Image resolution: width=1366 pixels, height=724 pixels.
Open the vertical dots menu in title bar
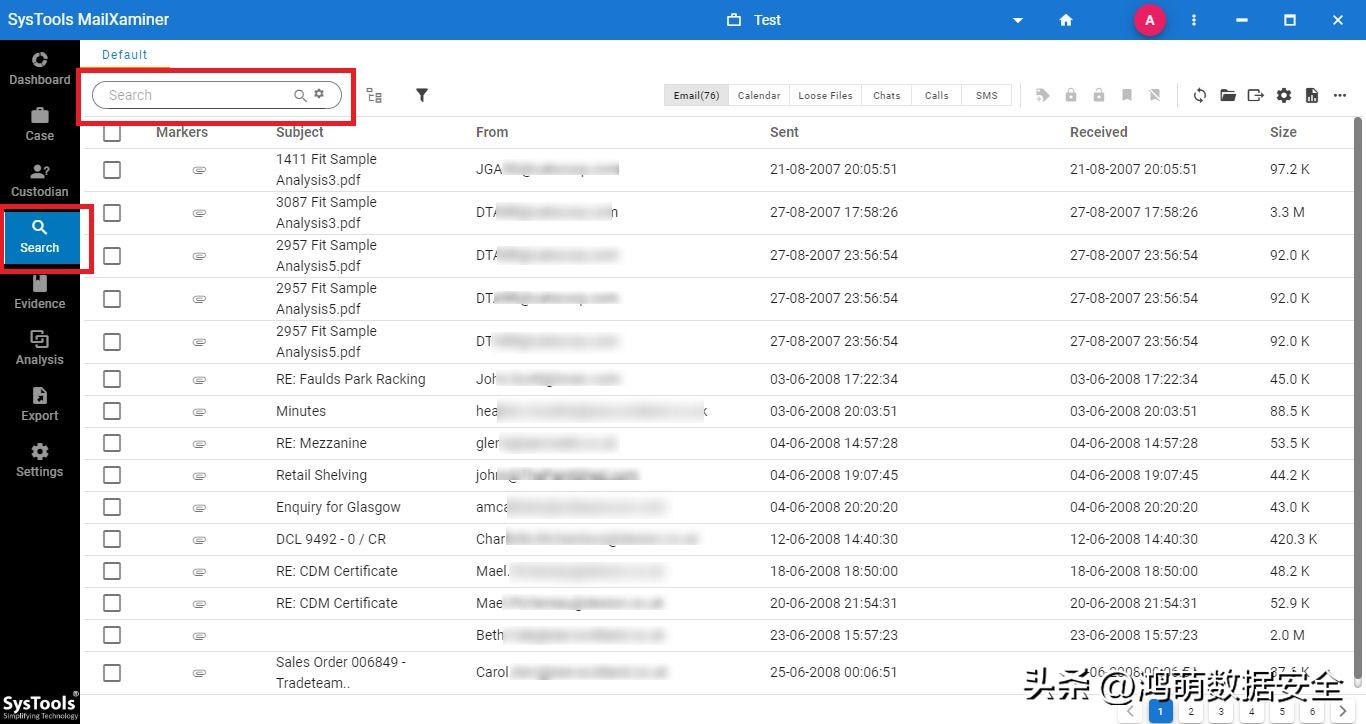(x=1194, y=20)
